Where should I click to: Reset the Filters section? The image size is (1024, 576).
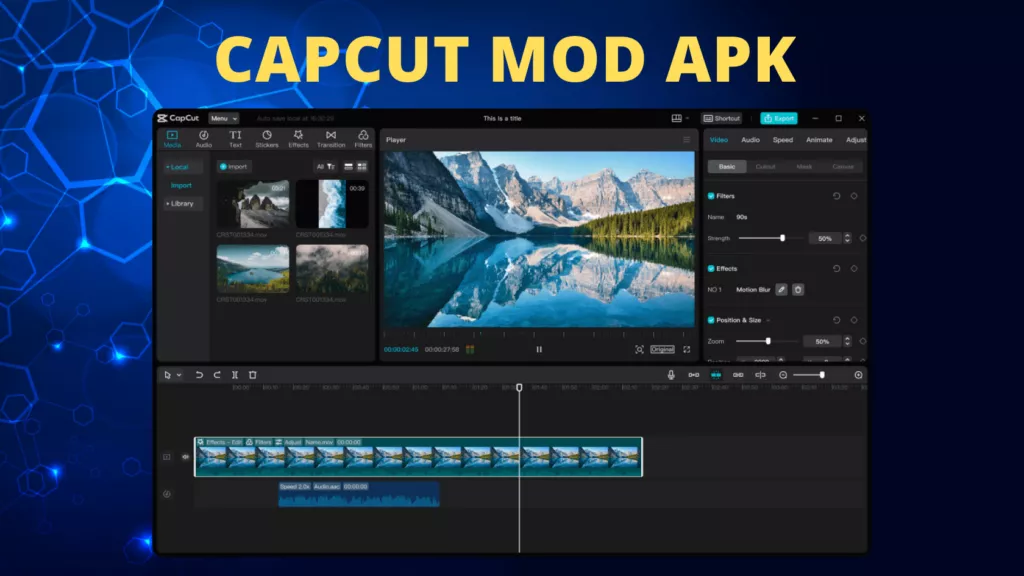[x=837, y=196]
